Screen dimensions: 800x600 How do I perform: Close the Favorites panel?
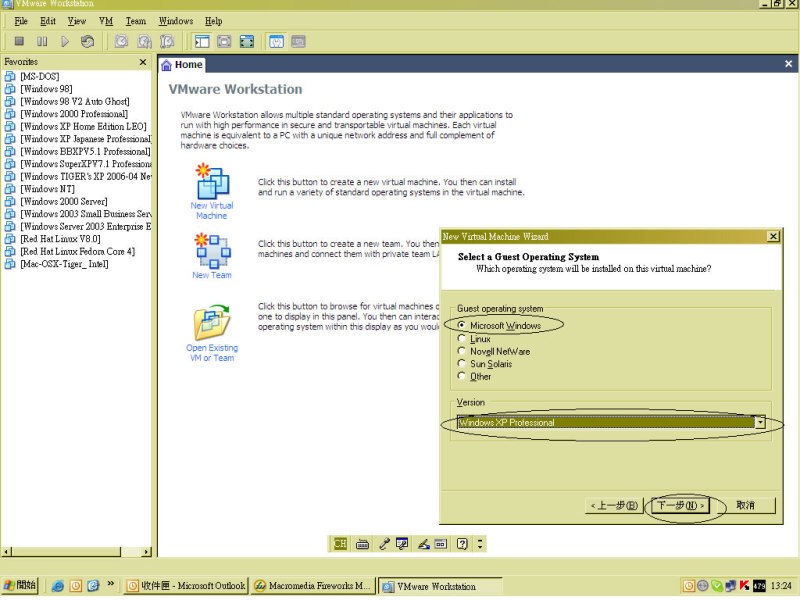click(x=143, y=62)
